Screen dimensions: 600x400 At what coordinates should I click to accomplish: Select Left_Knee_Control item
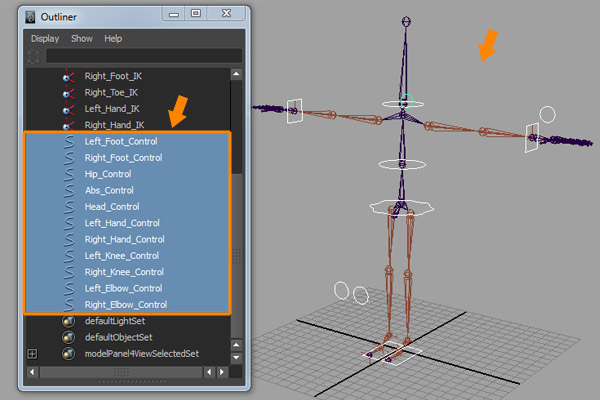(x=122, y=256)
